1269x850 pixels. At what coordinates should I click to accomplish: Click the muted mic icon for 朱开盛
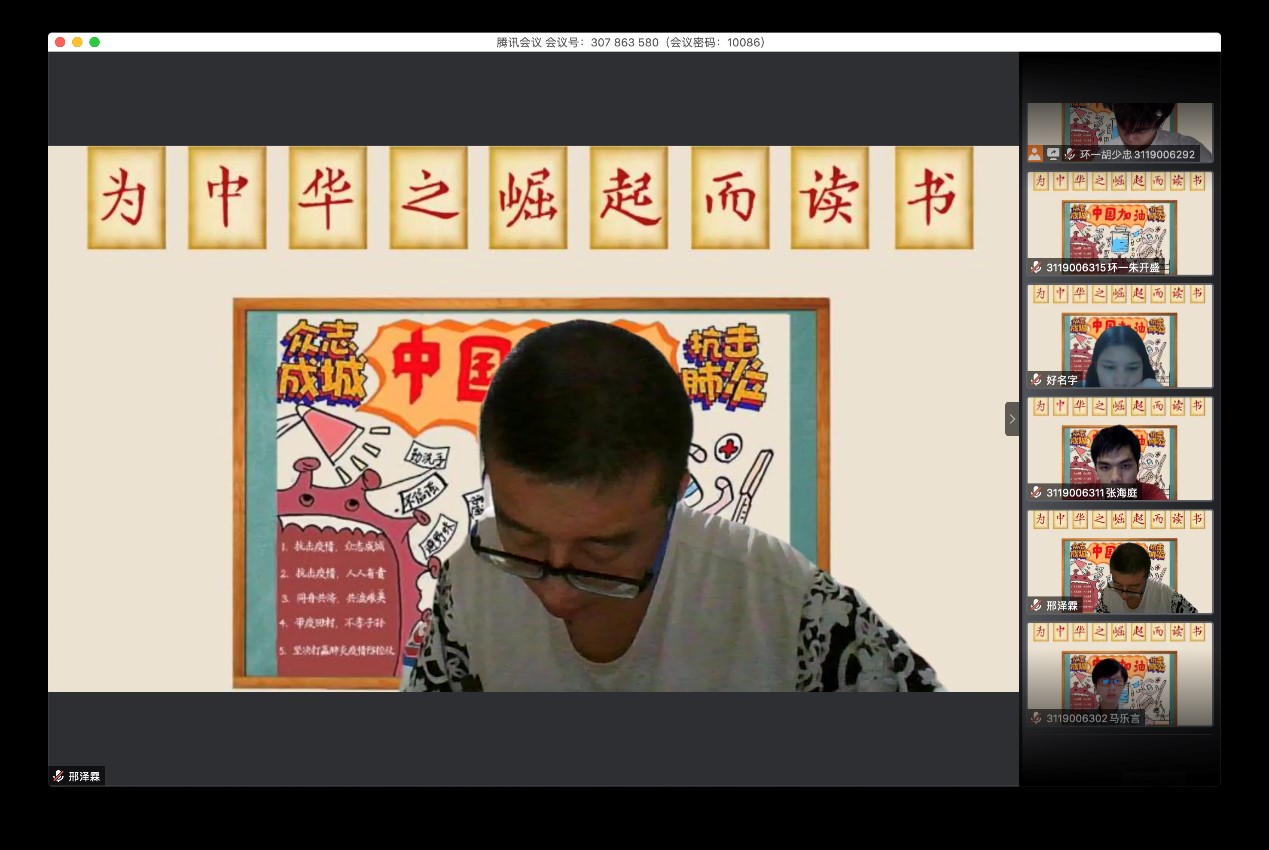(1036, 267)
